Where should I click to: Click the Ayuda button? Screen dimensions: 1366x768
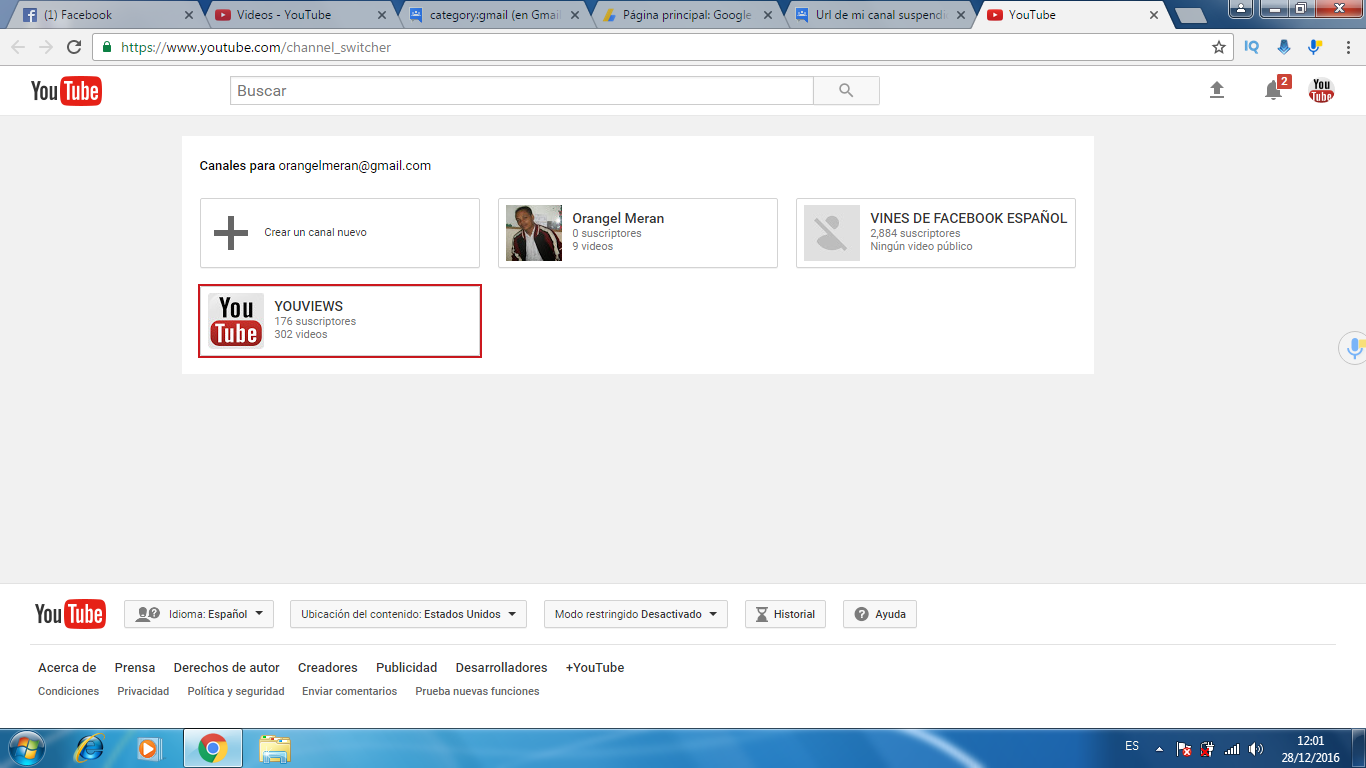(x=880, y=614)
